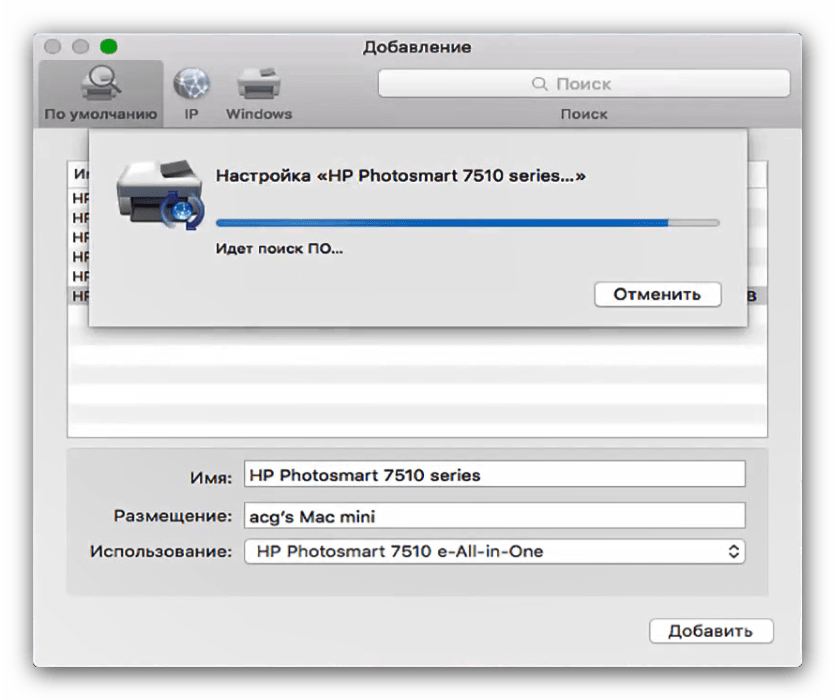Click the printer list name column header

click(78, 174)
